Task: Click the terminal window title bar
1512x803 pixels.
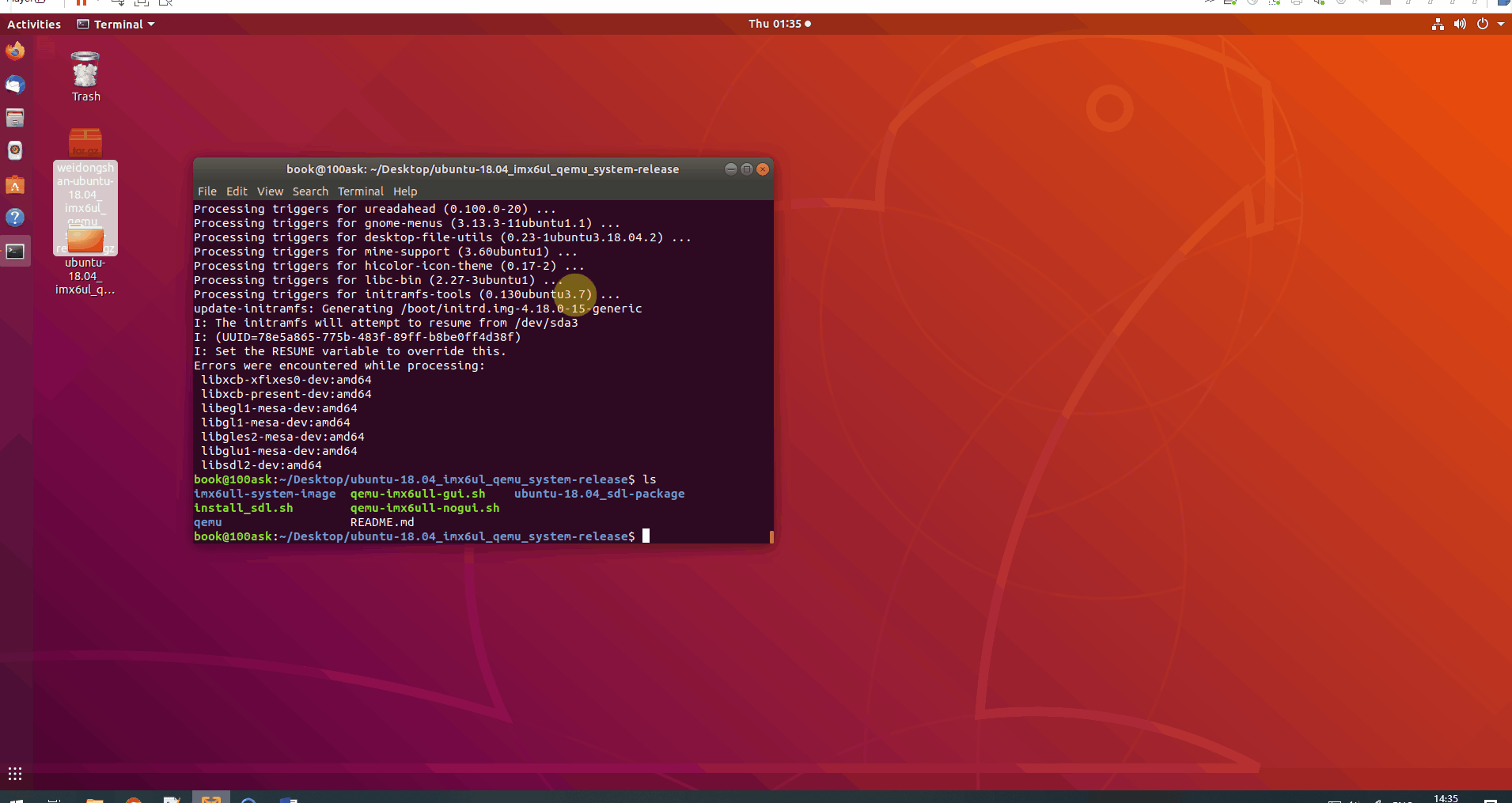Action: coord(483,169)
